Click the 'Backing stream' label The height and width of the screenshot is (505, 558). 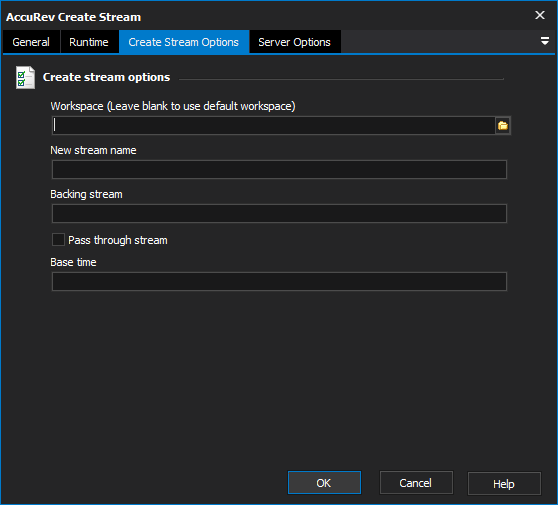pyautogui.click(x=86, y=194)
